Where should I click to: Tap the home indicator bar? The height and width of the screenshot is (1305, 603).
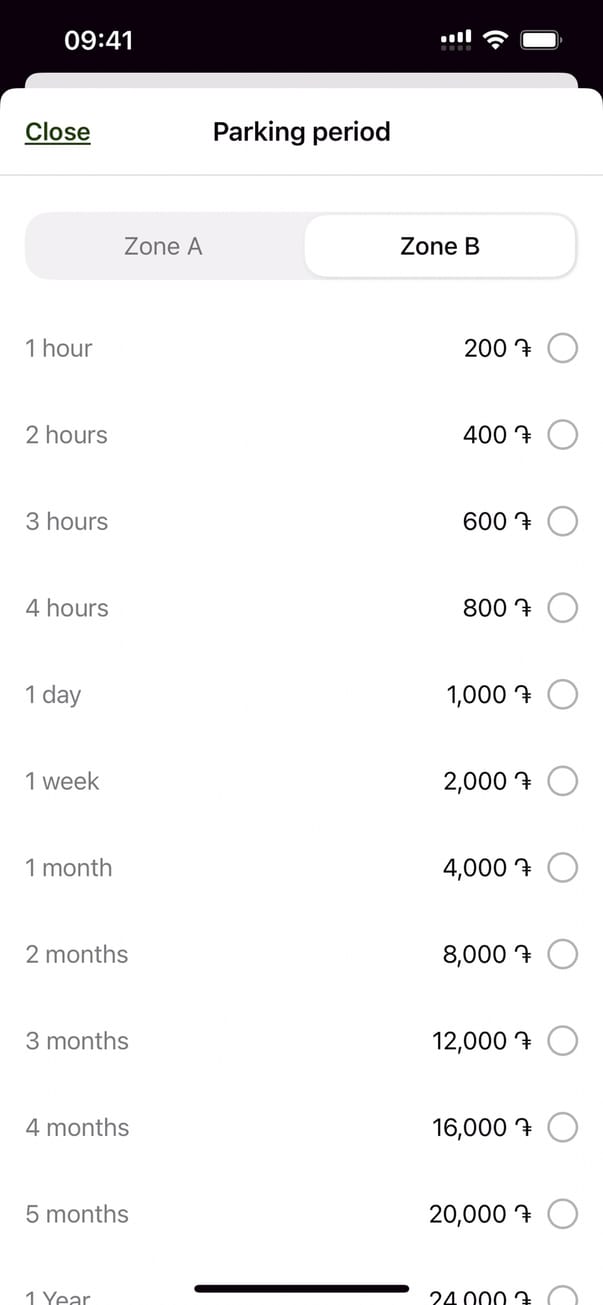tap(301, 1288)
